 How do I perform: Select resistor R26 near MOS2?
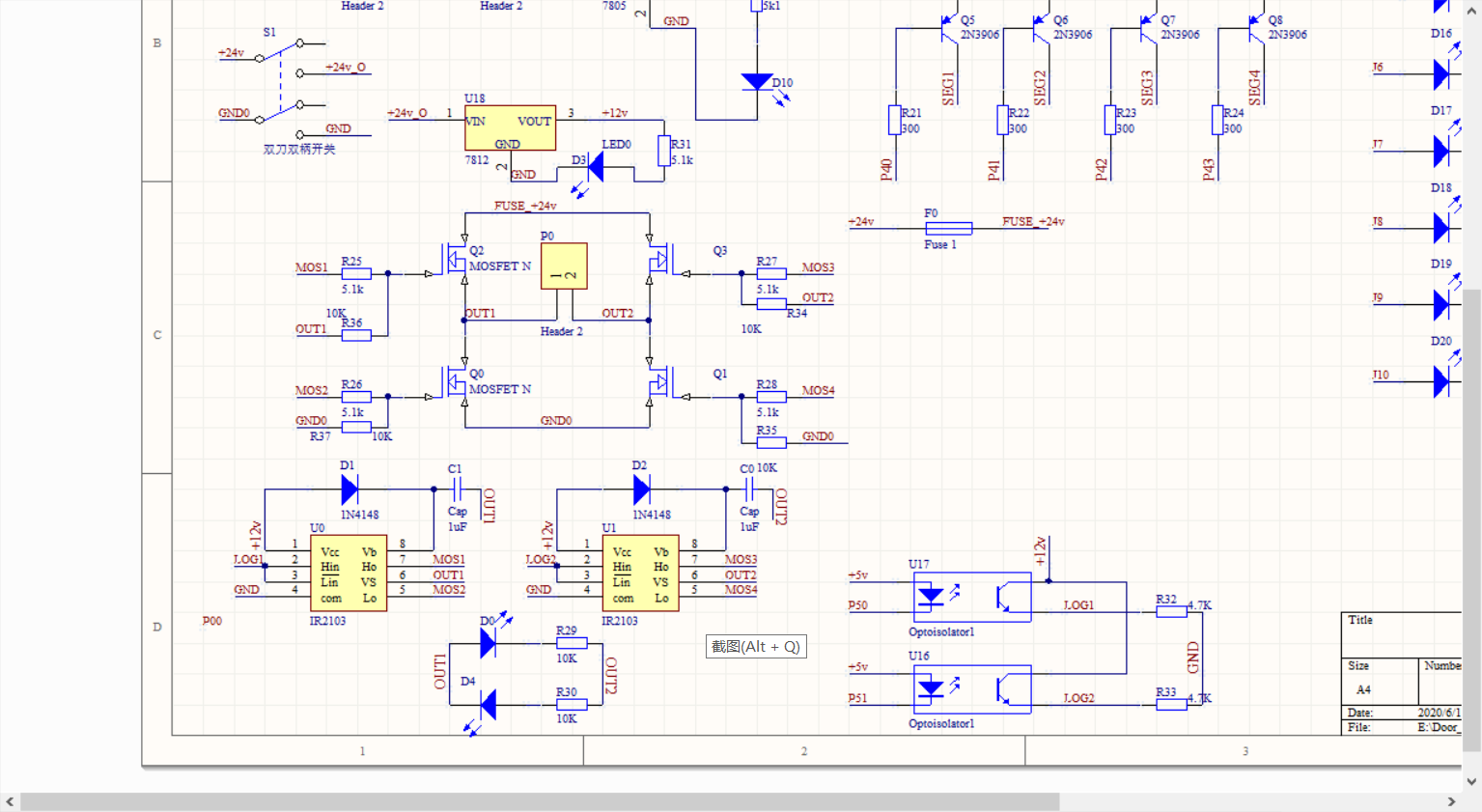pos(356,397)
